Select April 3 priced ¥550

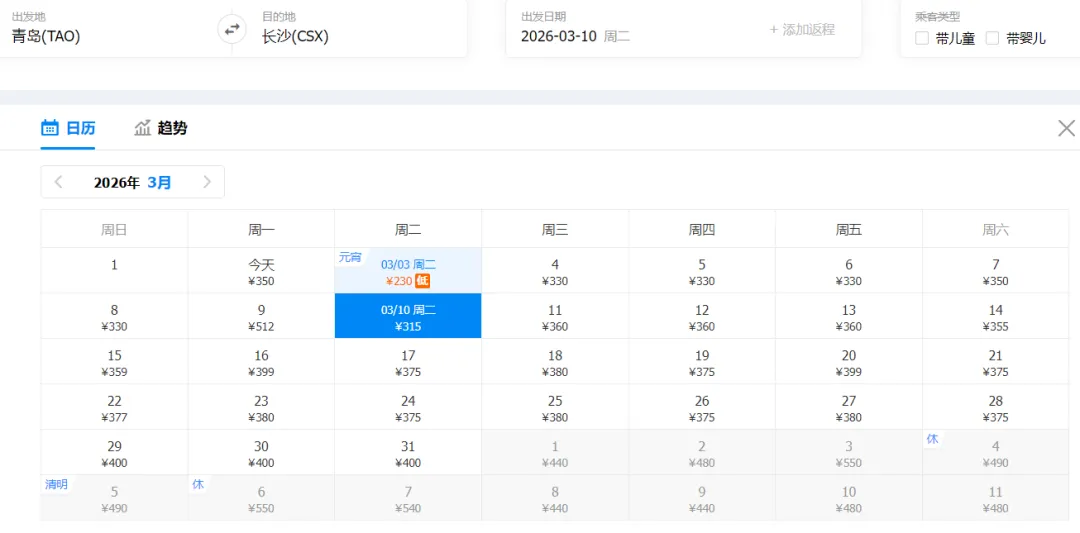(x=849, y=452)
